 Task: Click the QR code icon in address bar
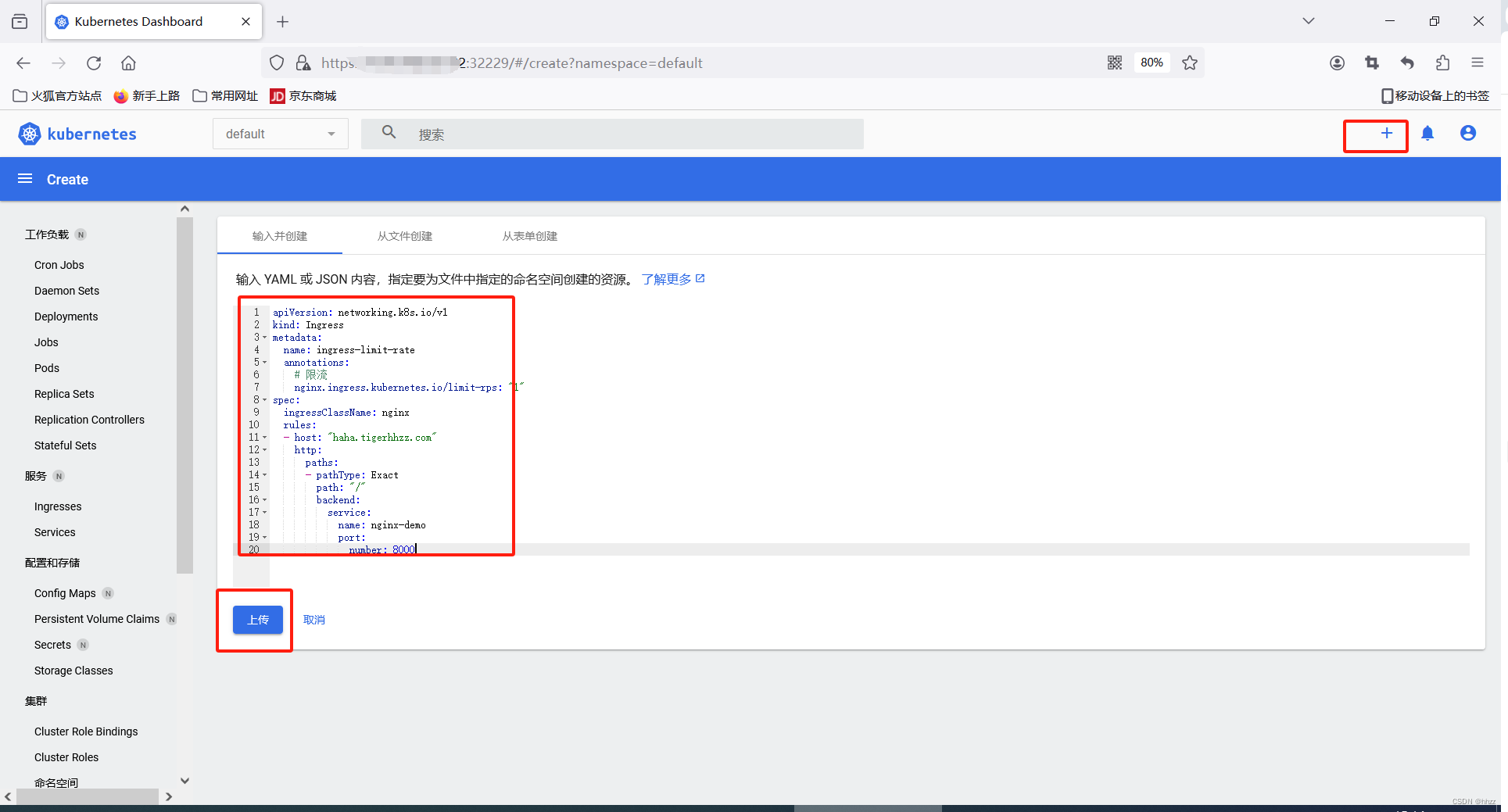[x=1115, y=63]
